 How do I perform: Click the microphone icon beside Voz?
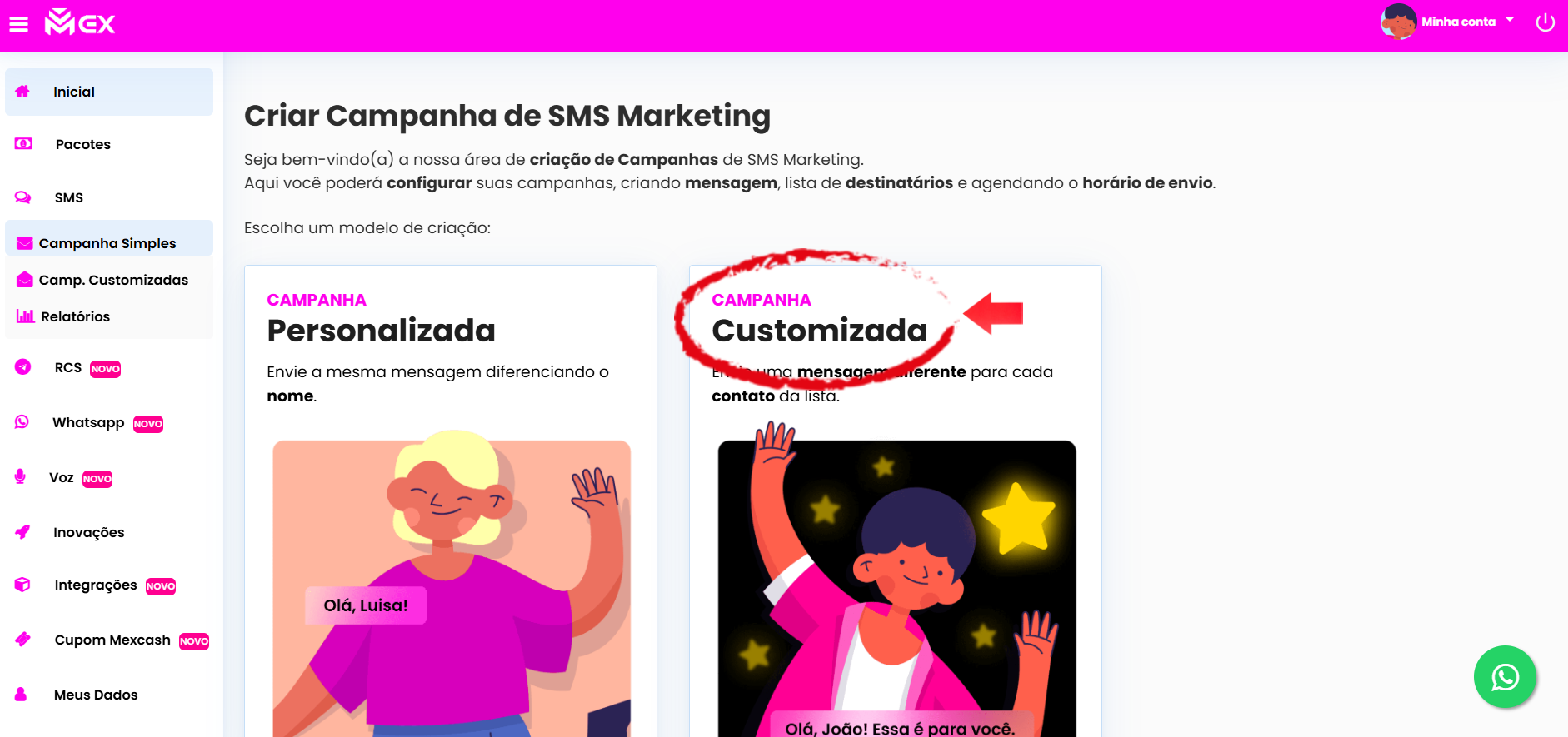tap(20, 476)
